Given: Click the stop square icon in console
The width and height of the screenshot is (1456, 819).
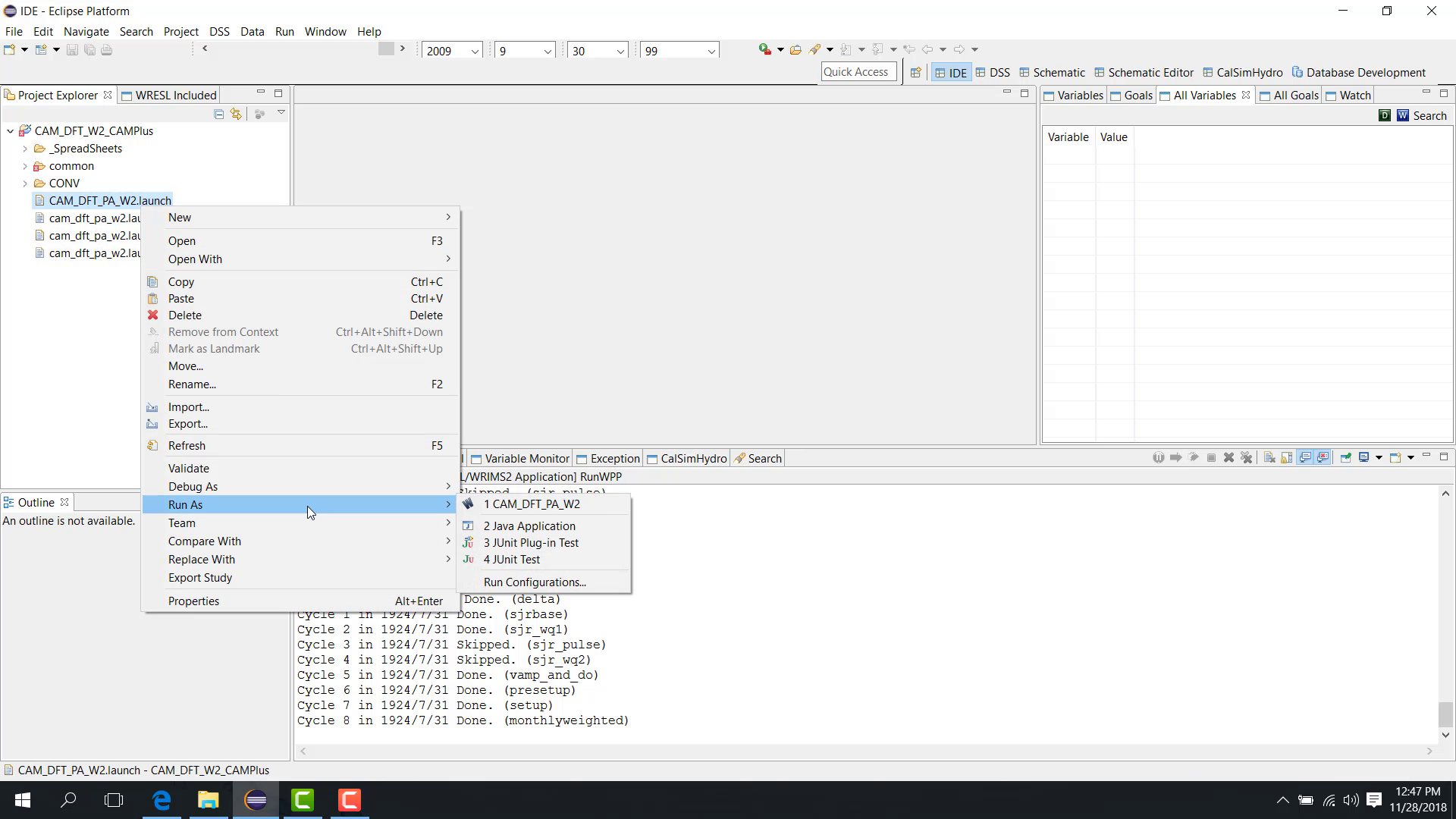Looking at the screenshot, I should coord(1211,458).
